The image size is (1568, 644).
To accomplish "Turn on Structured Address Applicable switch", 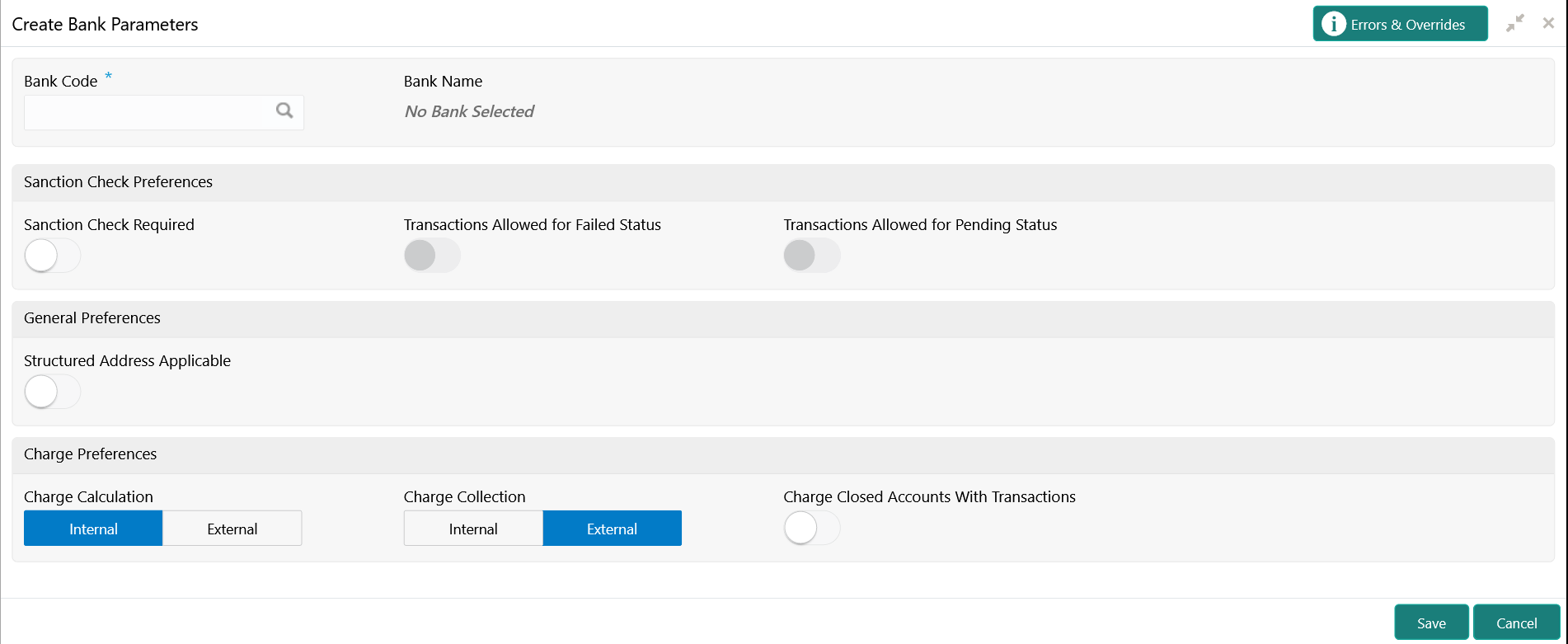I will pos(53,392).
